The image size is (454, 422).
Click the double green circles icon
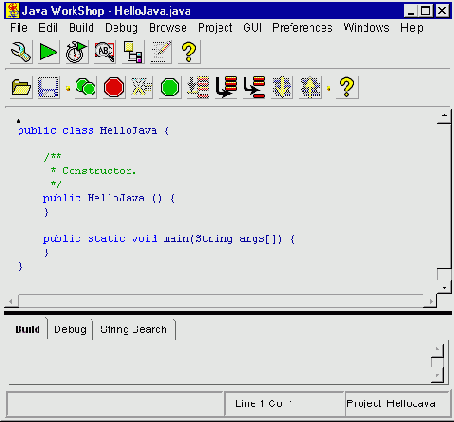(x=86, y=87)
